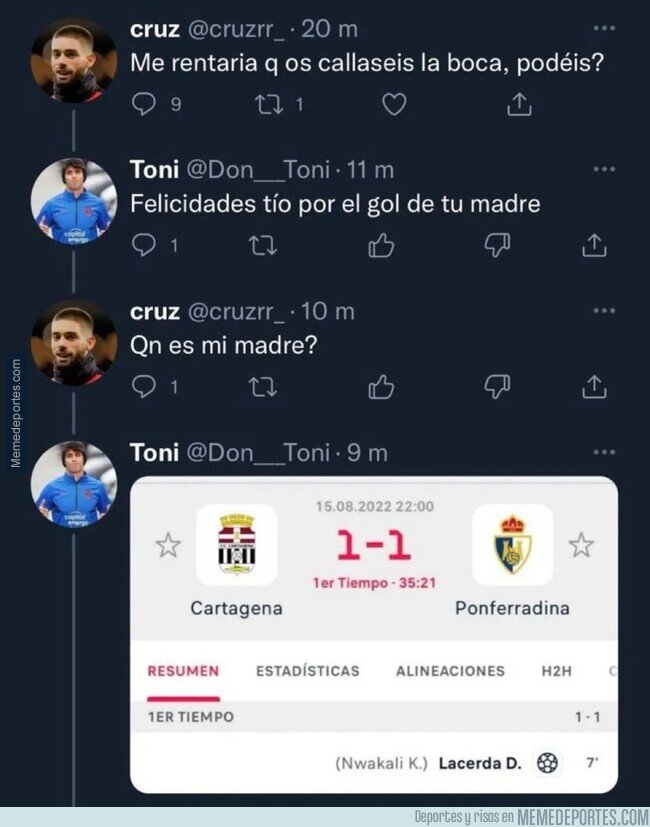Reply to Toni's "Felicidades" tweet

click(x=144, y=244)
